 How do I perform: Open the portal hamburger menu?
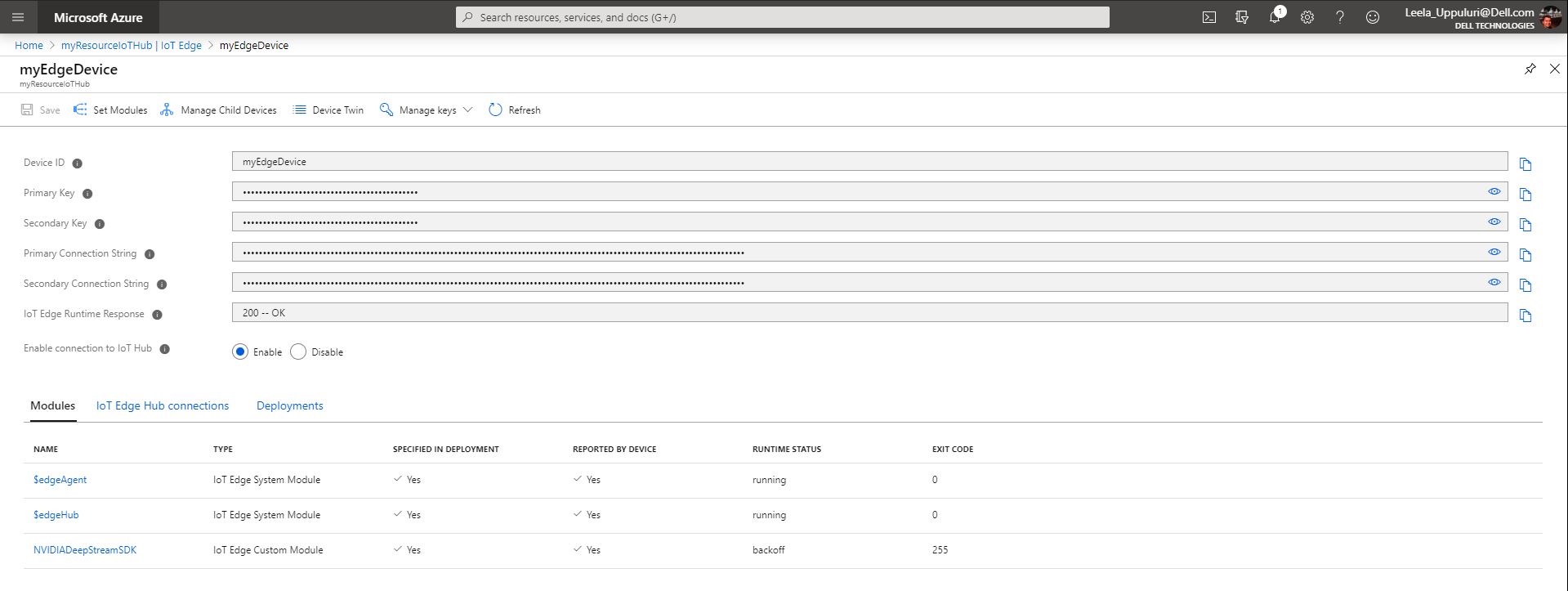[18, 17]
